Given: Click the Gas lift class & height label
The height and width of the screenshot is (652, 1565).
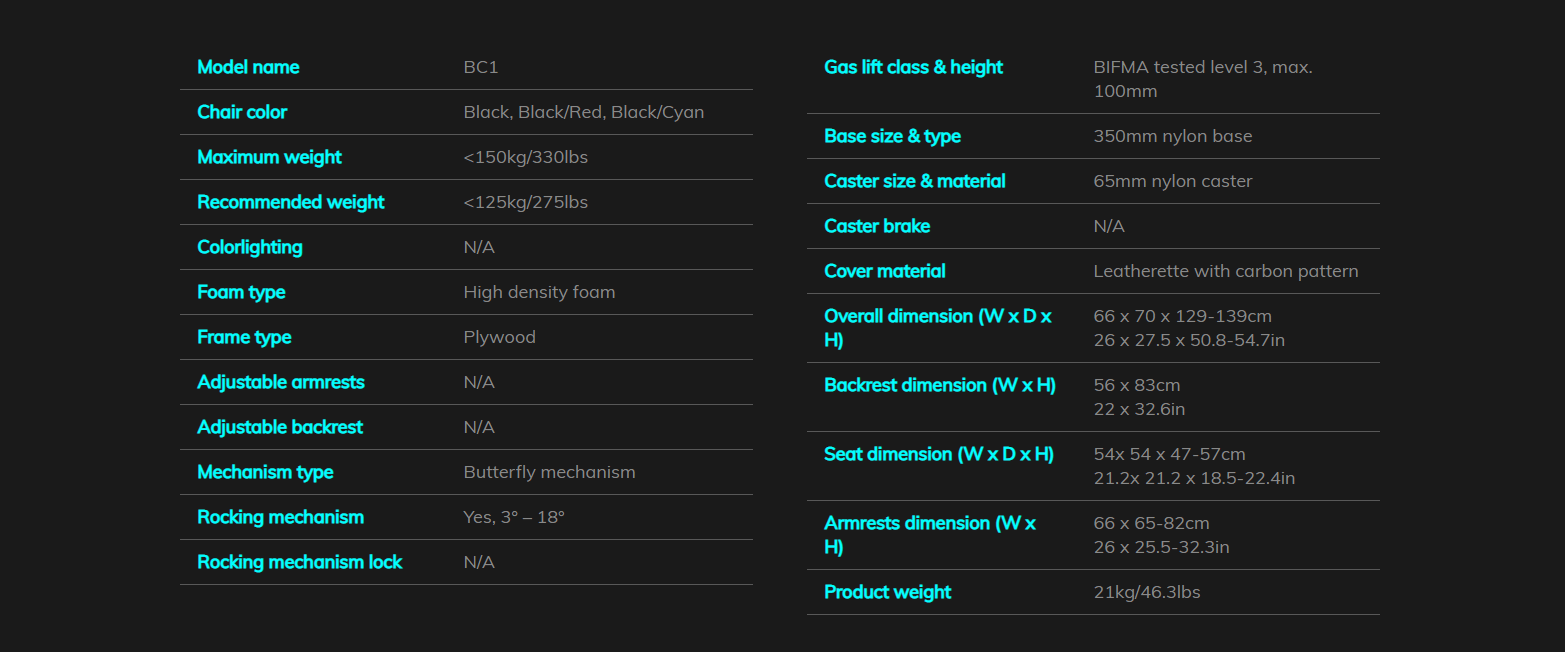Looking at the screenshot, I should [914, 67].
